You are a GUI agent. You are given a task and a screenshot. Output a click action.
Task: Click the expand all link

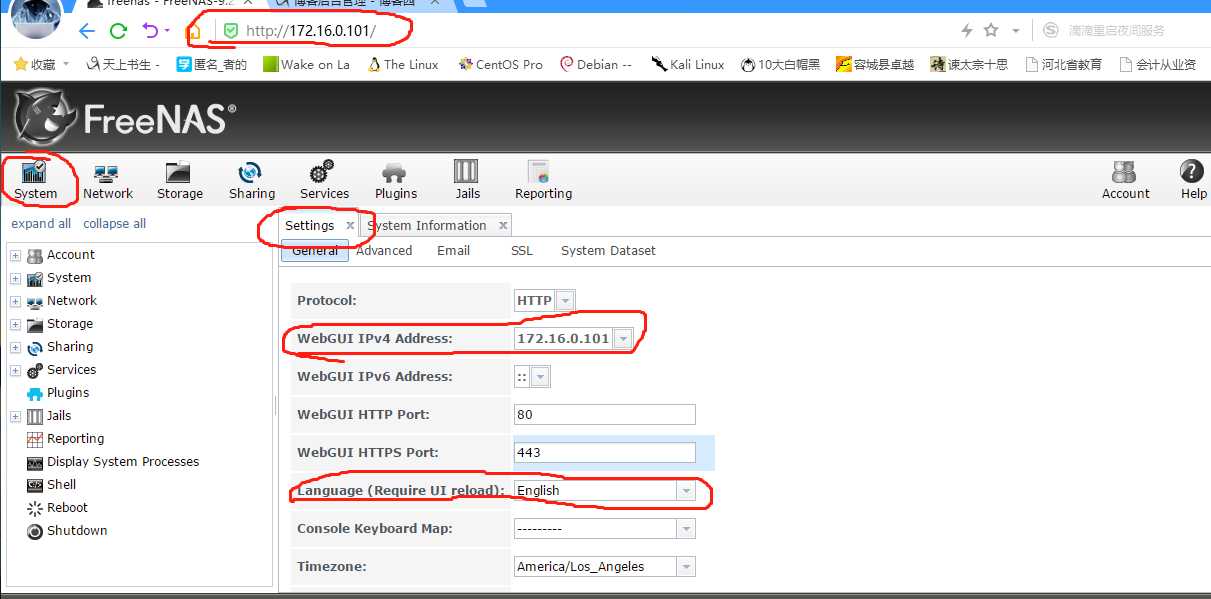coord(41,224)
